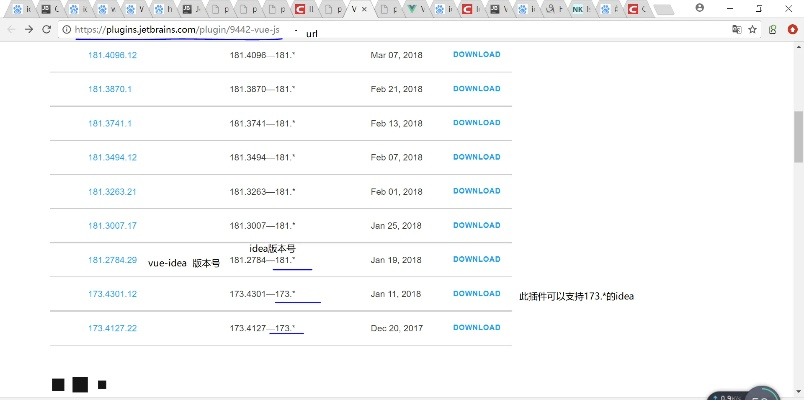Click the date Mar 07, 2018
Viewport: 804px width, 400px height.
[396, 55]
